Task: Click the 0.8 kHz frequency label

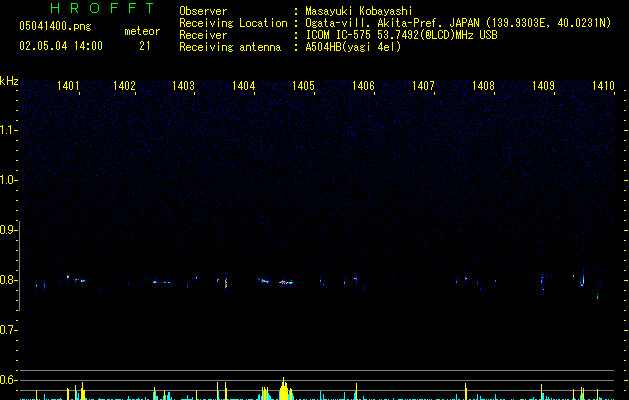Action: click(x=8, y=280)
